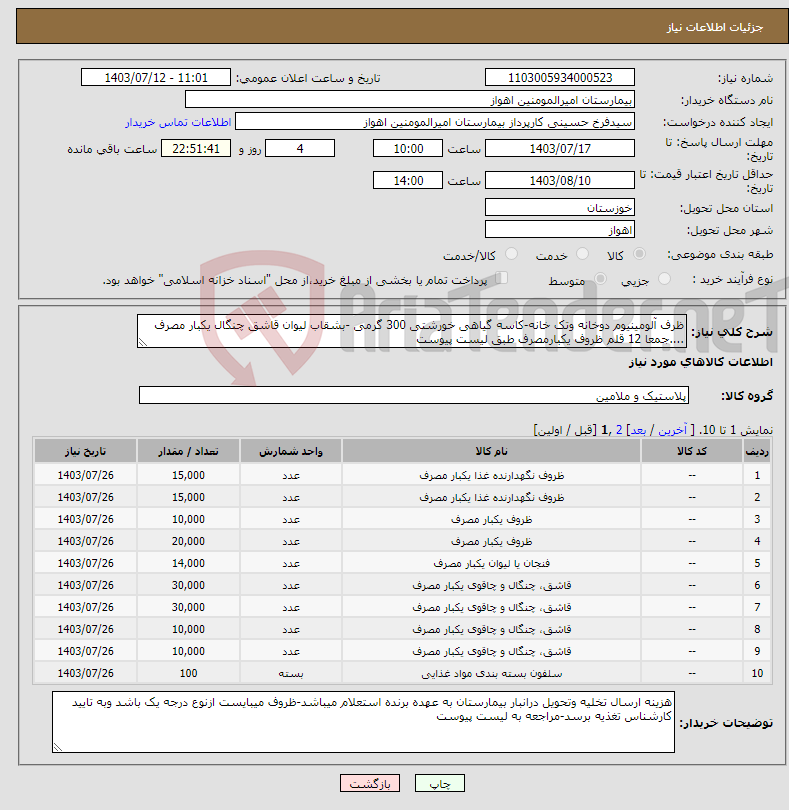Select row 6 قاشق، چنگال و چاقوی item

(x=403, y=585)
